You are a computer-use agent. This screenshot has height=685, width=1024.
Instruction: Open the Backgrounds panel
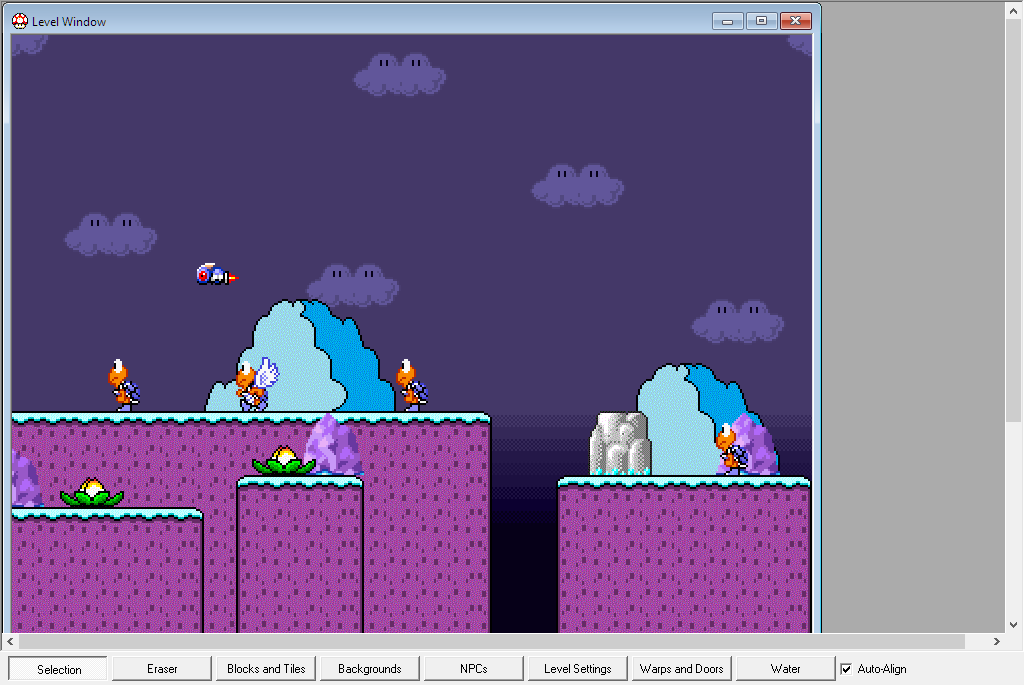(x=370, y=669)
